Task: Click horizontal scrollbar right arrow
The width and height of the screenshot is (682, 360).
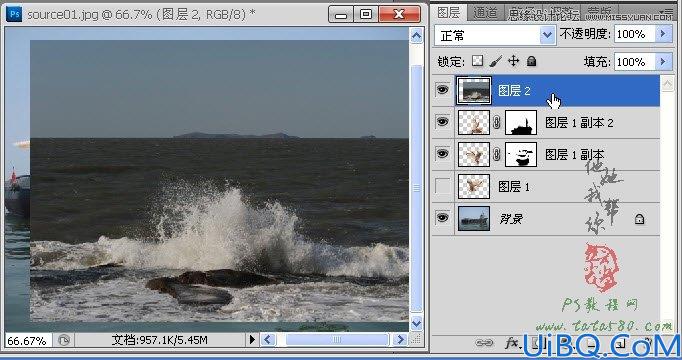Action: tap(399, 340)
